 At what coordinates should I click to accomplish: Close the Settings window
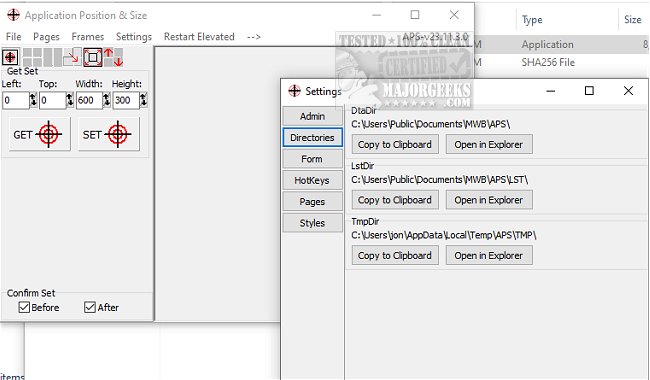click(x=628, y=91)
